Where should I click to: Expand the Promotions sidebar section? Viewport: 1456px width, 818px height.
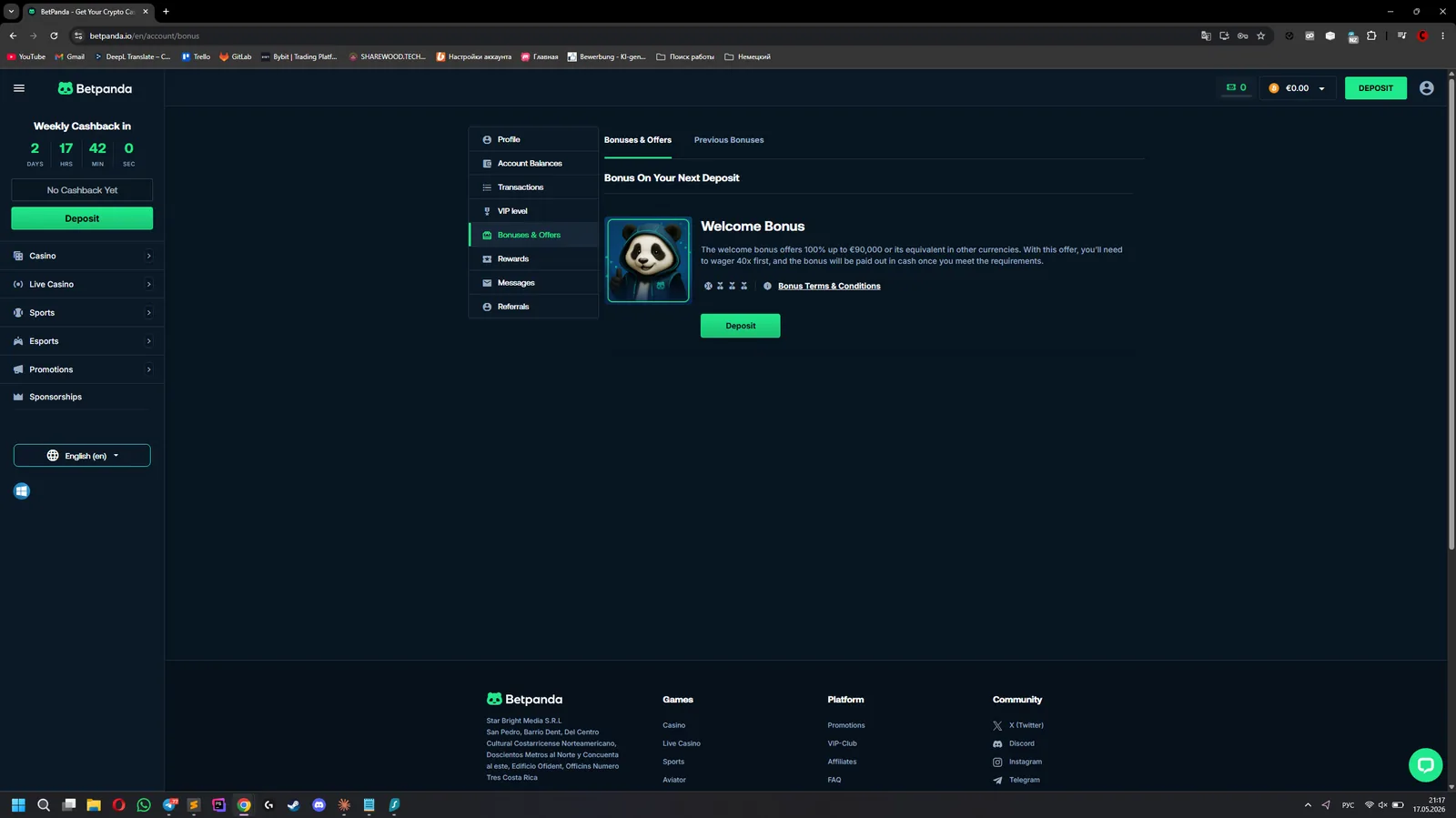click(x=82, y=369)
